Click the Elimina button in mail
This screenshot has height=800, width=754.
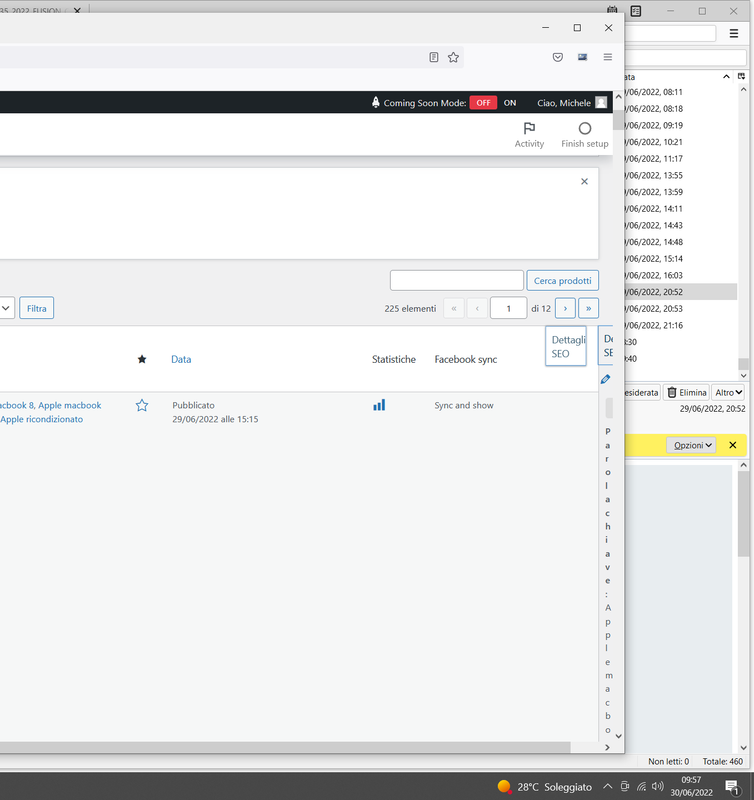(x=687, y=392)
